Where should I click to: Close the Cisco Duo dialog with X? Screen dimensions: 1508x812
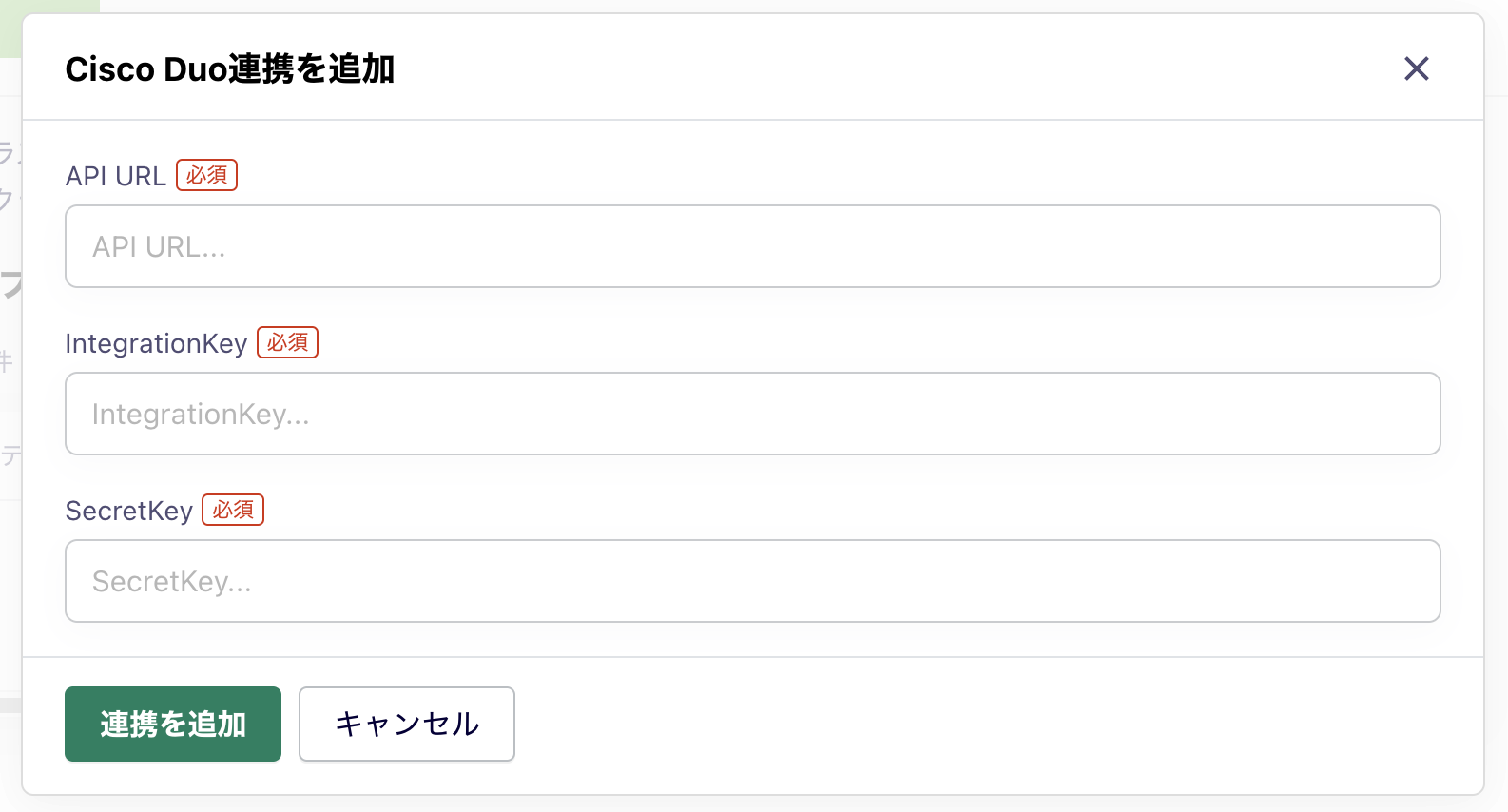coord(1416,68)
